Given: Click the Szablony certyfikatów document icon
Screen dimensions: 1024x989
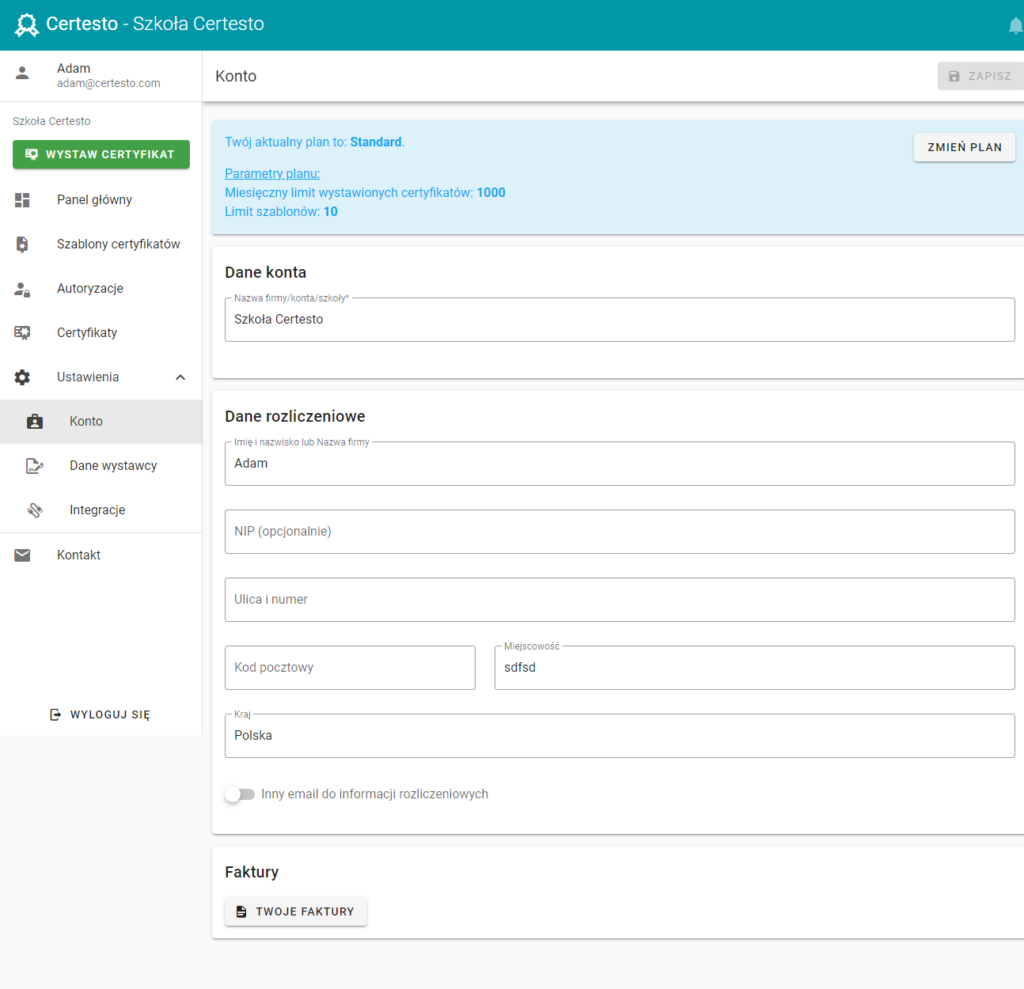Looking at the screenshot, I should pyautogui.click(x=22, y=244).
